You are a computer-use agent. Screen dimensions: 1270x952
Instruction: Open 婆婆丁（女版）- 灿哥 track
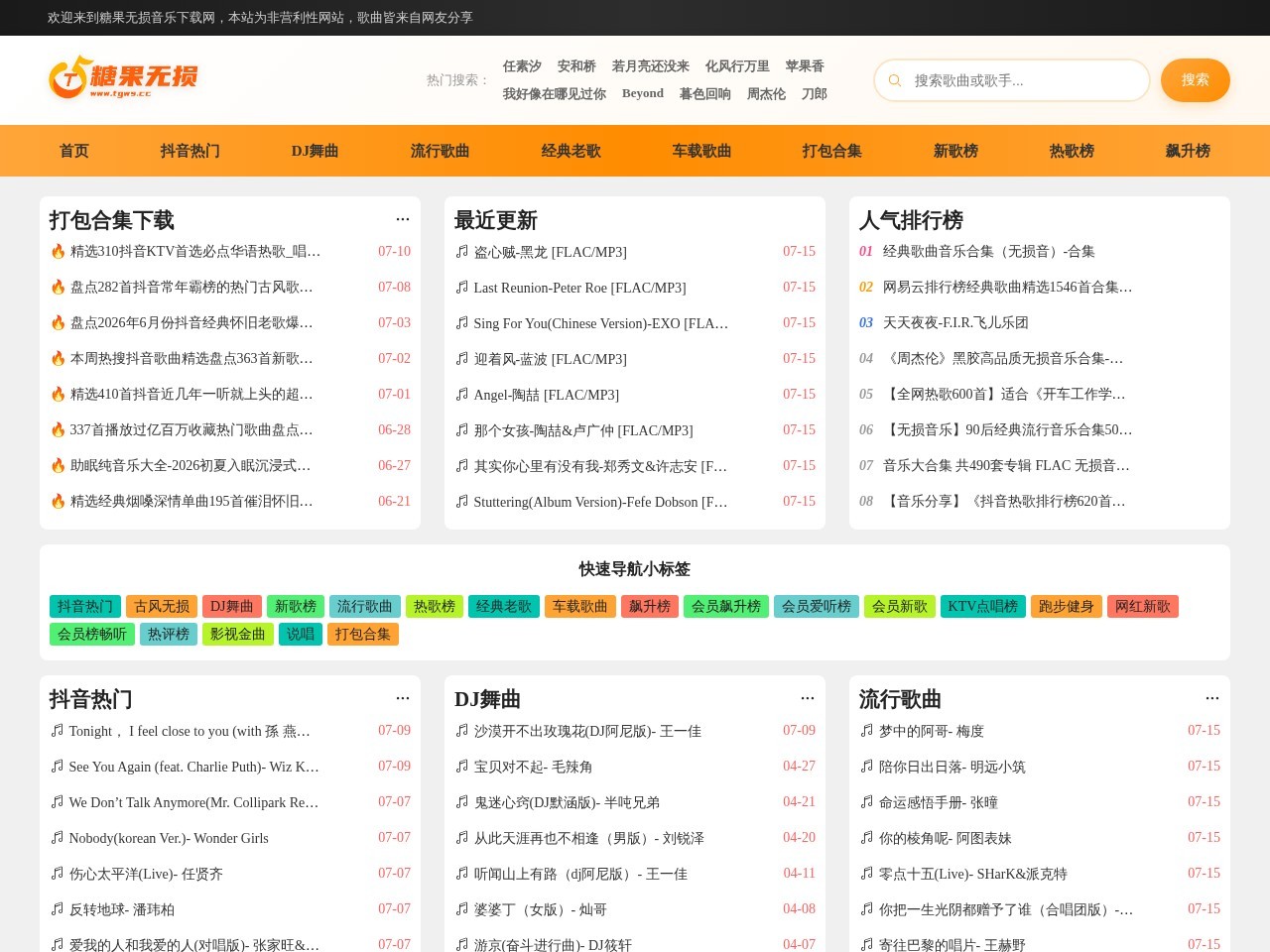tap(541, 909)
